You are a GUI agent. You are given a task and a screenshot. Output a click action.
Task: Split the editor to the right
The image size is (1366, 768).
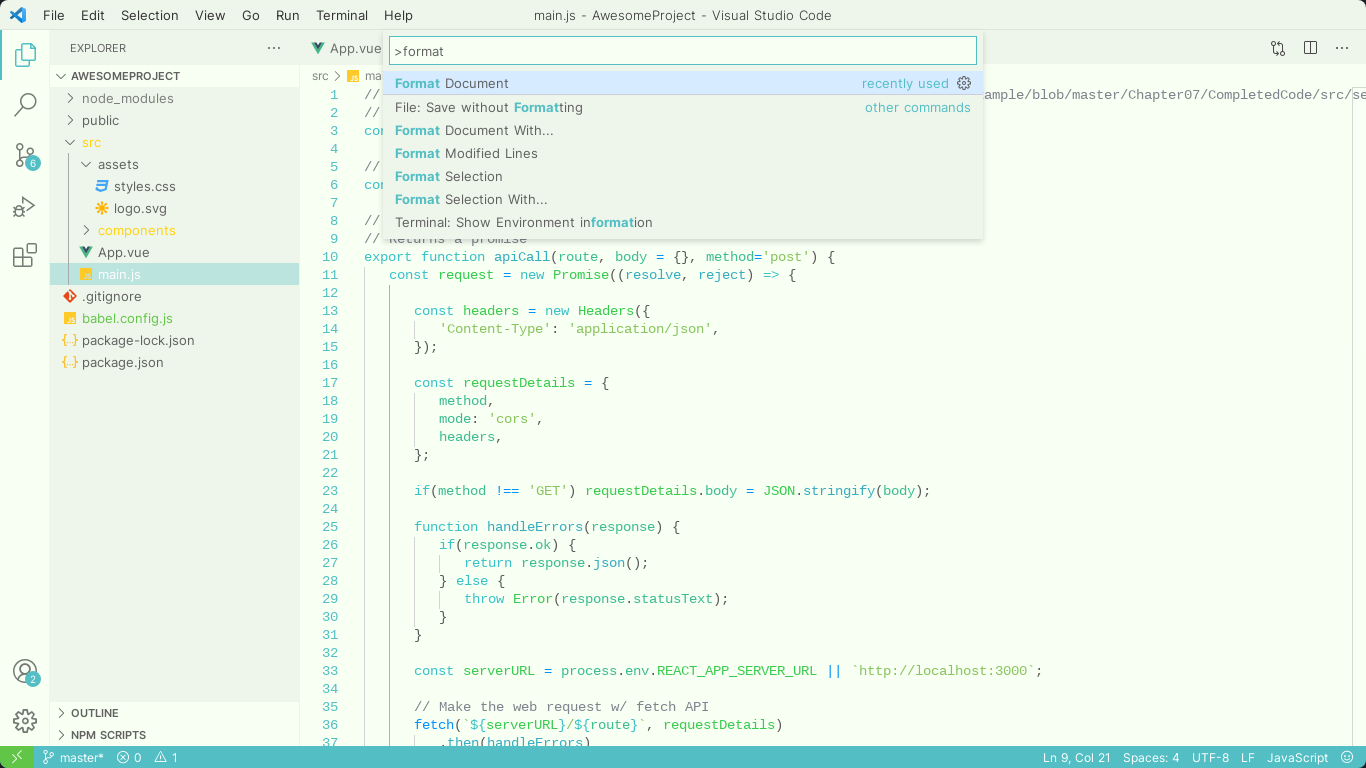[x=1310, y=48]
